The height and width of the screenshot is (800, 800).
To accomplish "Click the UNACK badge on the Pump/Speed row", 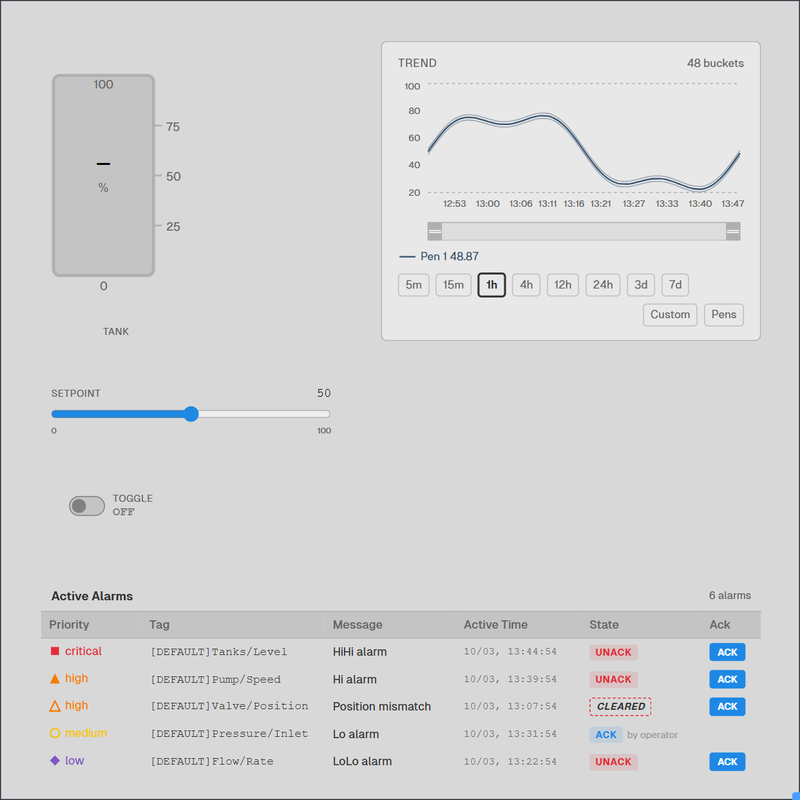I will (613, 679).
